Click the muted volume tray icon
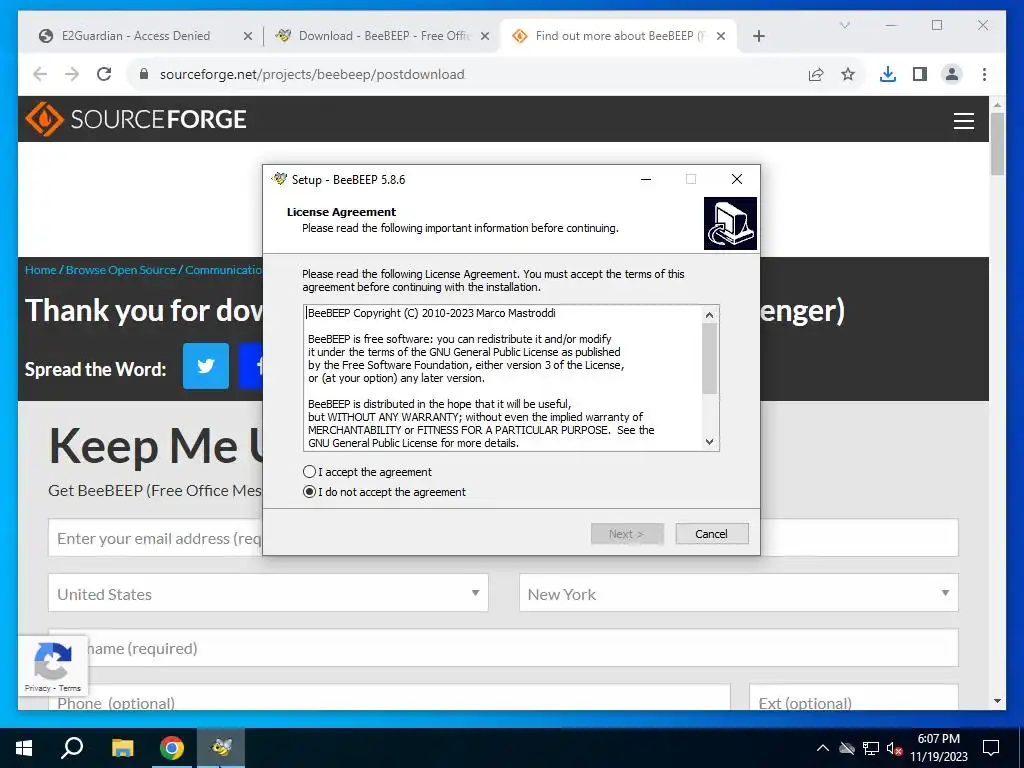1024x768 pixels. click(x=894, y=749)
